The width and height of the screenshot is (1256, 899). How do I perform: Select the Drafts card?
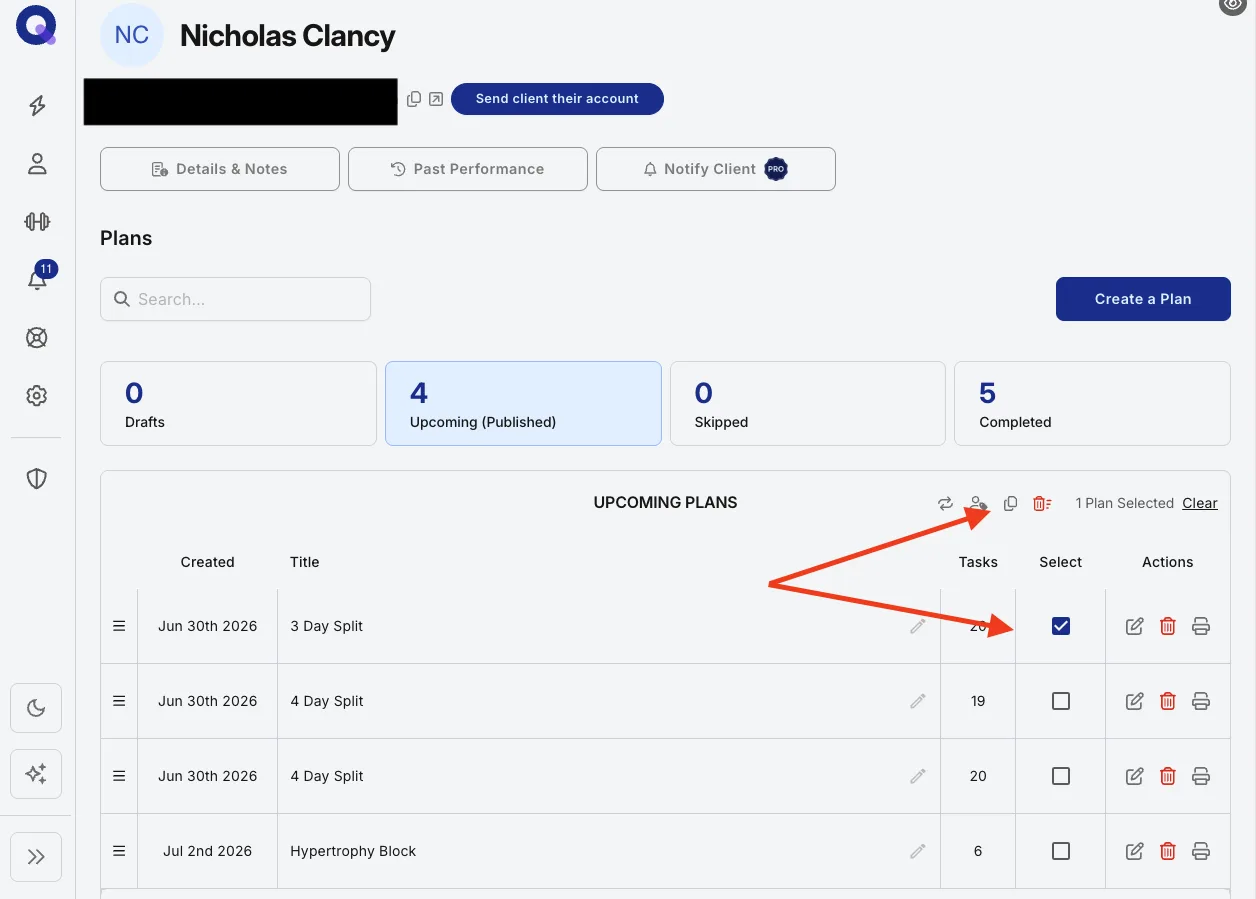(x=238, y=403)
